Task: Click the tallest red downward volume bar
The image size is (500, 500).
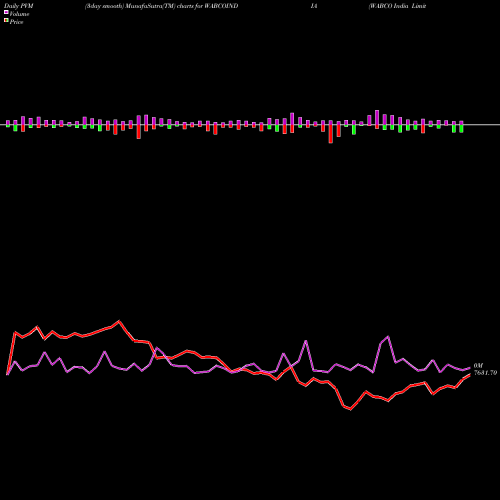Action: [x=331, y=134]
